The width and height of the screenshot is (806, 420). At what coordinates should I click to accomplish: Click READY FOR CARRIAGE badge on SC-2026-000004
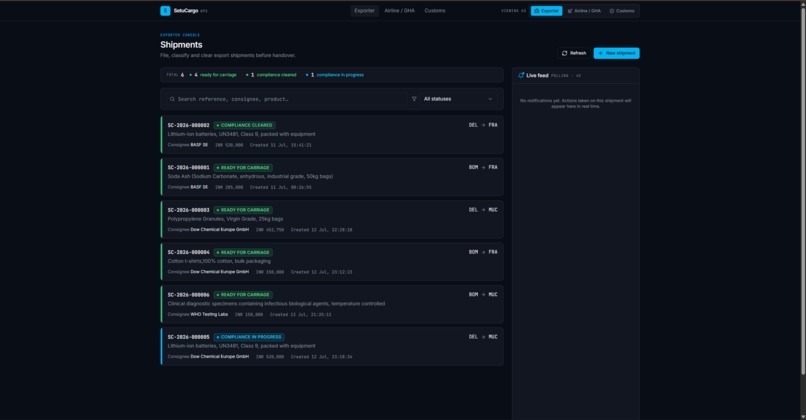coord(243,252)
